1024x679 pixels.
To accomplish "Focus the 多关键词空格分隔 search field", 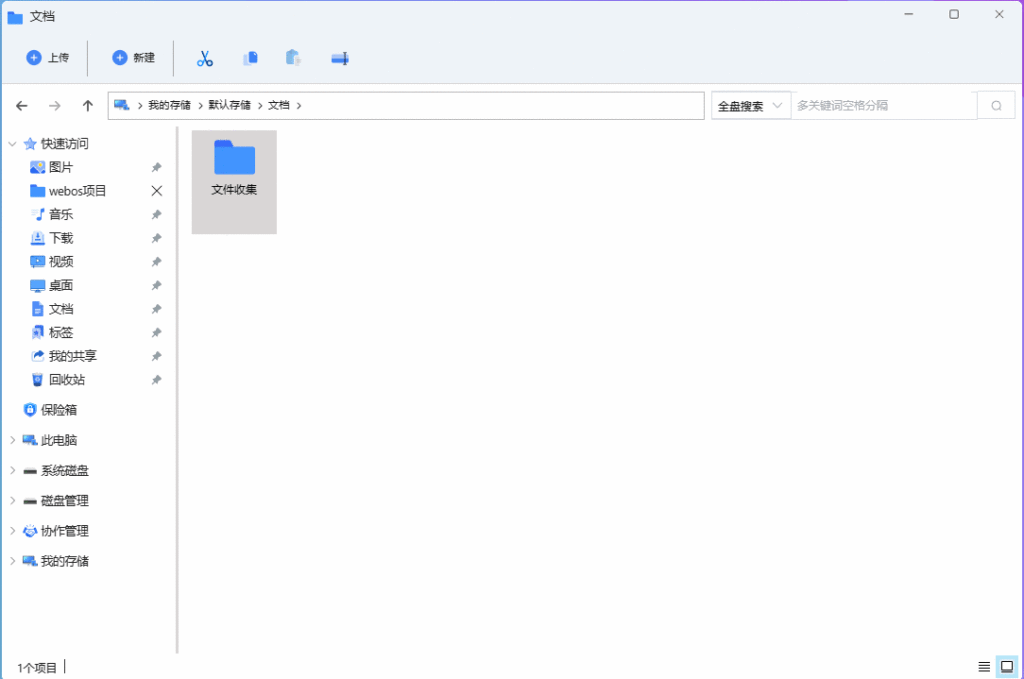I will (884, 106).
